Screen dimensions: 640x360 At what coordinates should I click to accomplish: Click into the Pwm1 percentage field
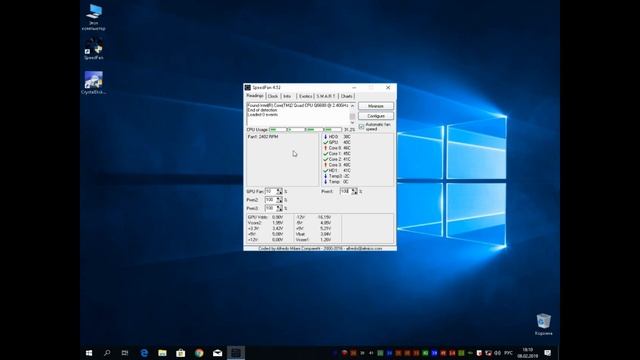[346, 191]
